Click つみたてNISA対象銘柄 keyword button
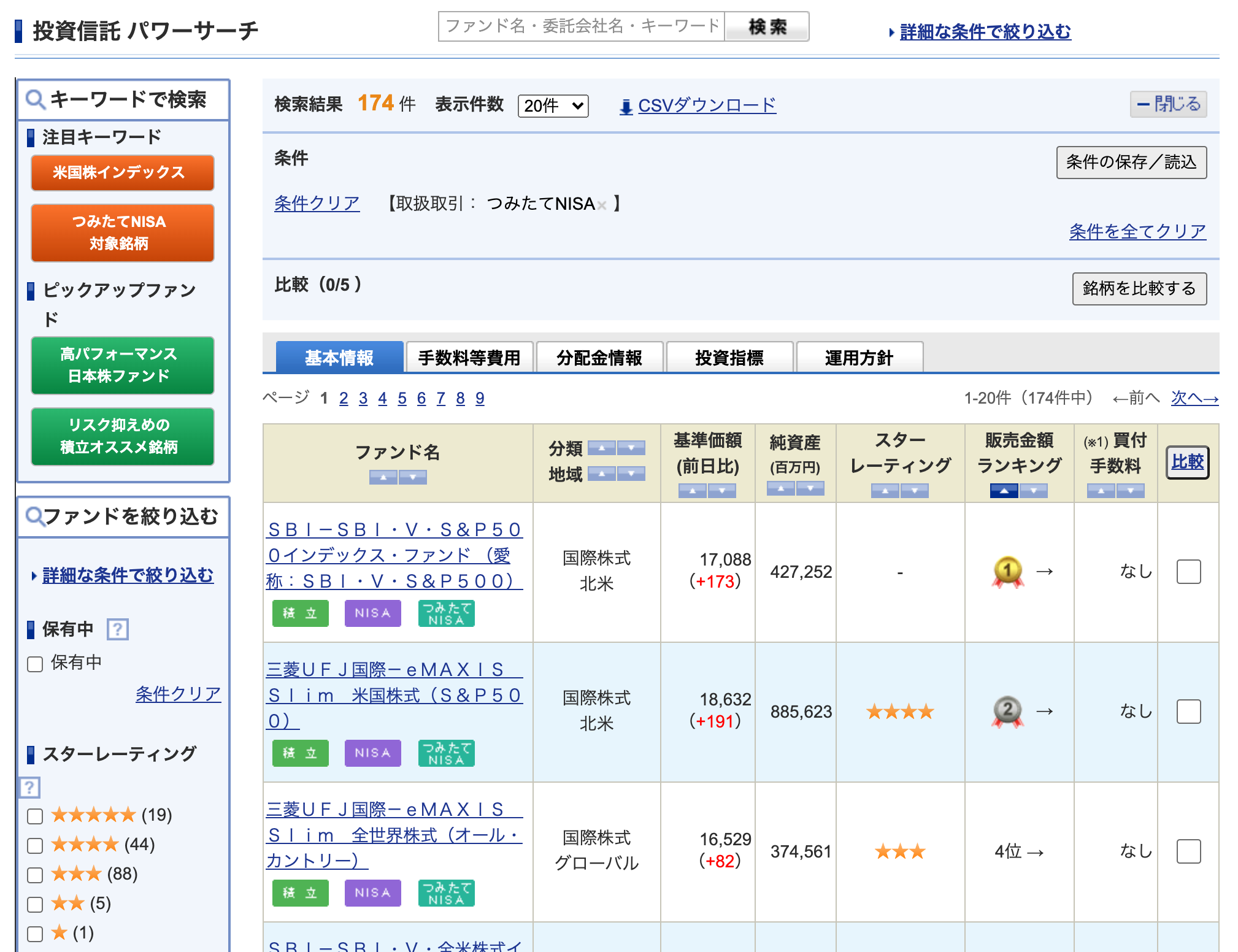The height and width of the screenshot is (952, 1238). (123, 232)
